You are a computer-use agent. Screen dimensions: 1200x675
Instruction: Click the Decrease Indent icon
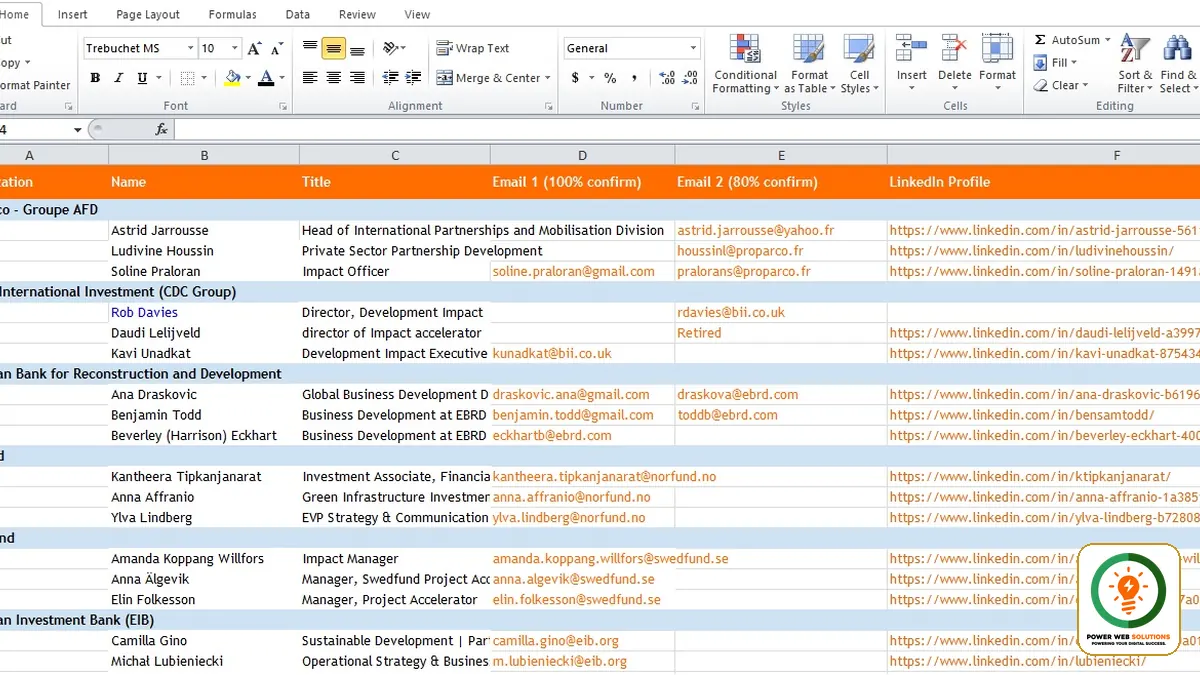(x=390, y=78)
